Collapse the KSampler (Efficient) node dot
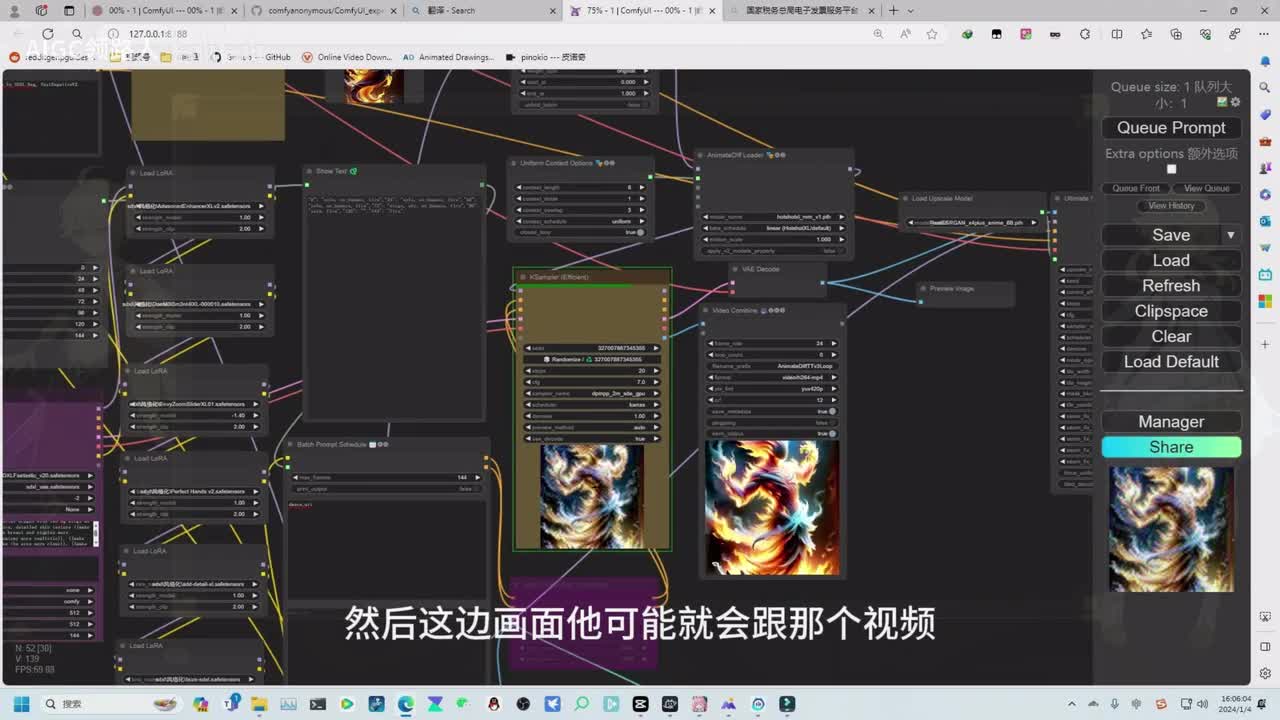Image resolution: width=1280 pixels, height=720 pixels. click(x=521, y=277)
